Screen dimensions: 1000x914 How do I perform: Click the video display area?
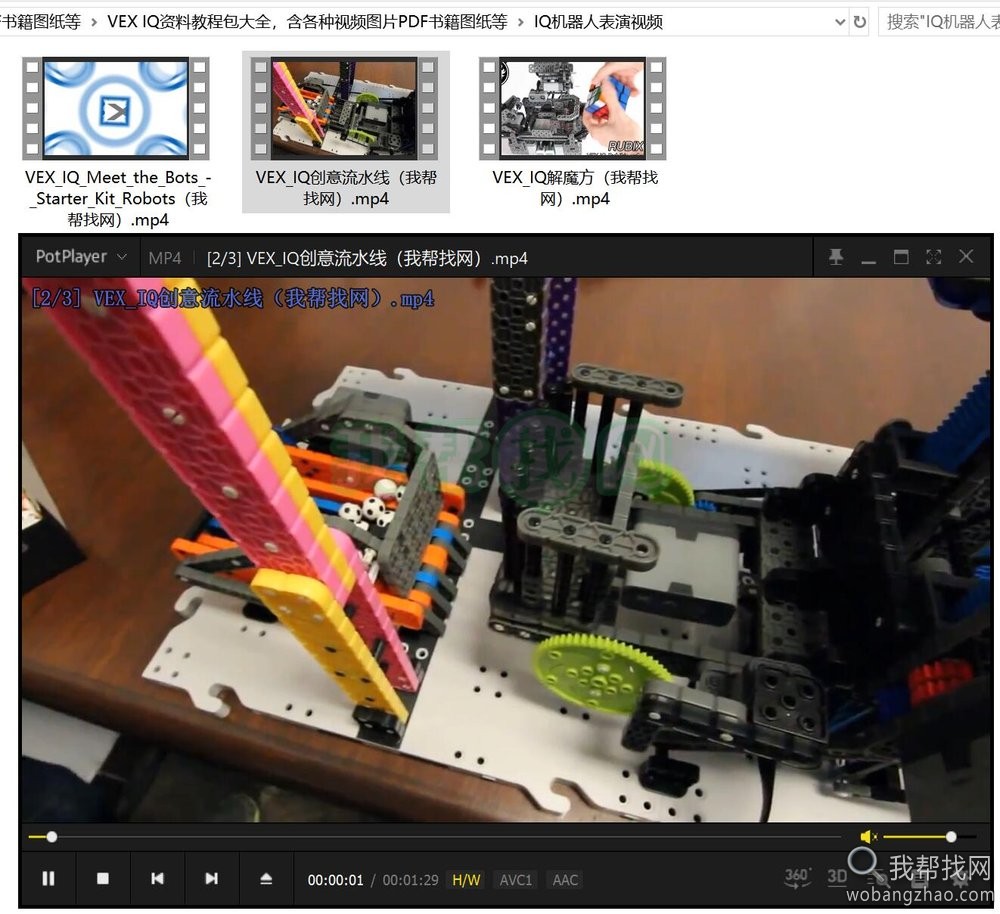(506, 549)
